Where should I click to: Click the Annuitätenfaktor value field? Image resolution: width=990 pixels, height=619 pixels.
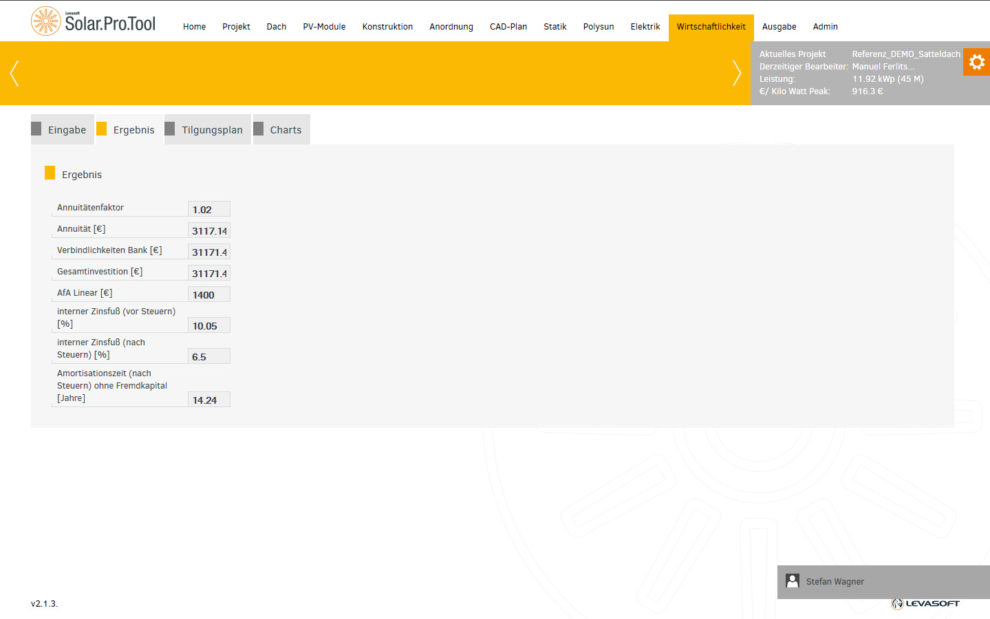tap(209, 209)
